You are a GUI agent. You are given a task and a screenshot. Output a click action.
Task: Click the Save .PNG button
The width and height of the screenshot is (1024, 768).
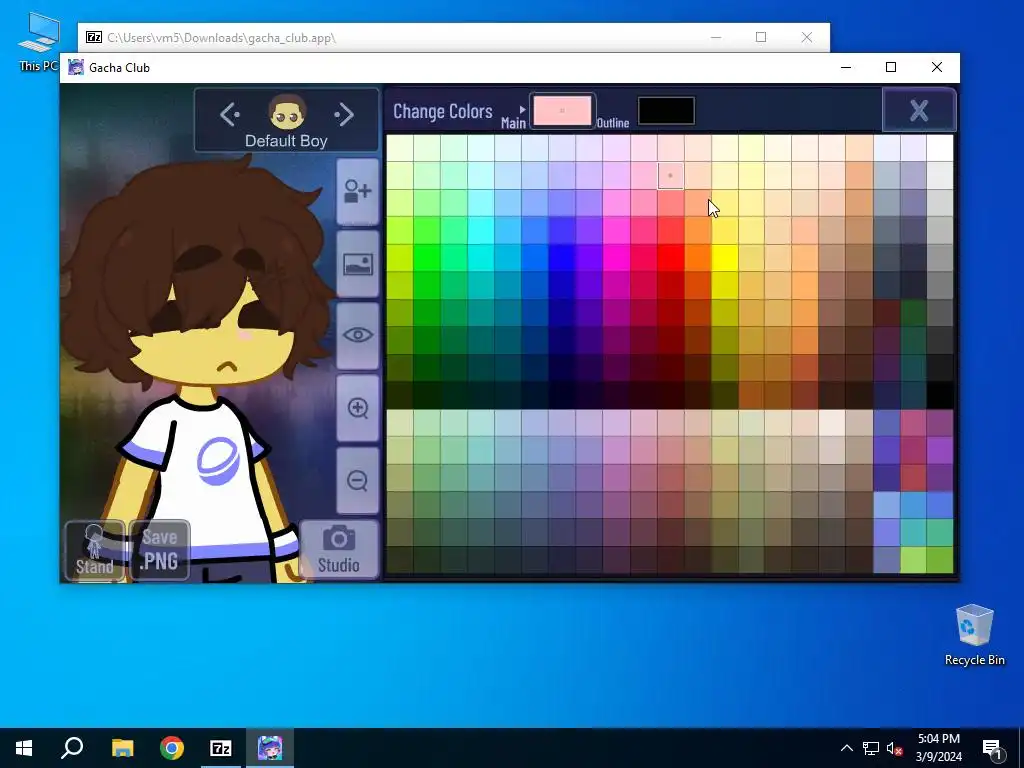point(160,550)
